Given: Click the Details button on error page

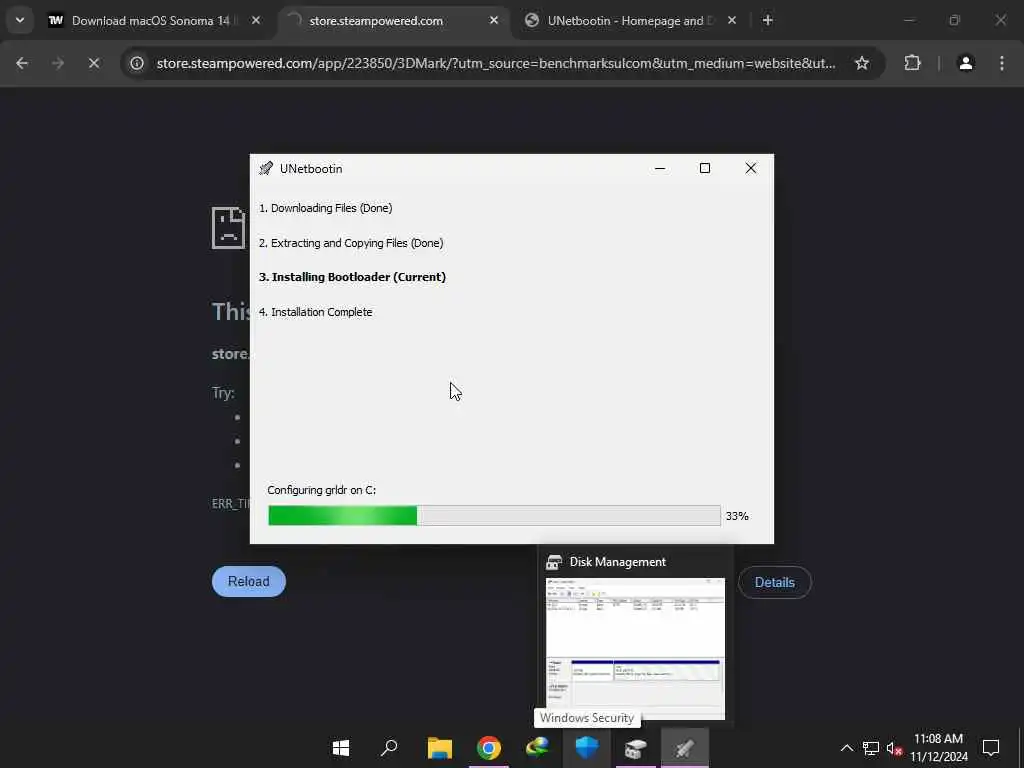Looking at the screenshot, I should [x=775, y=582].
